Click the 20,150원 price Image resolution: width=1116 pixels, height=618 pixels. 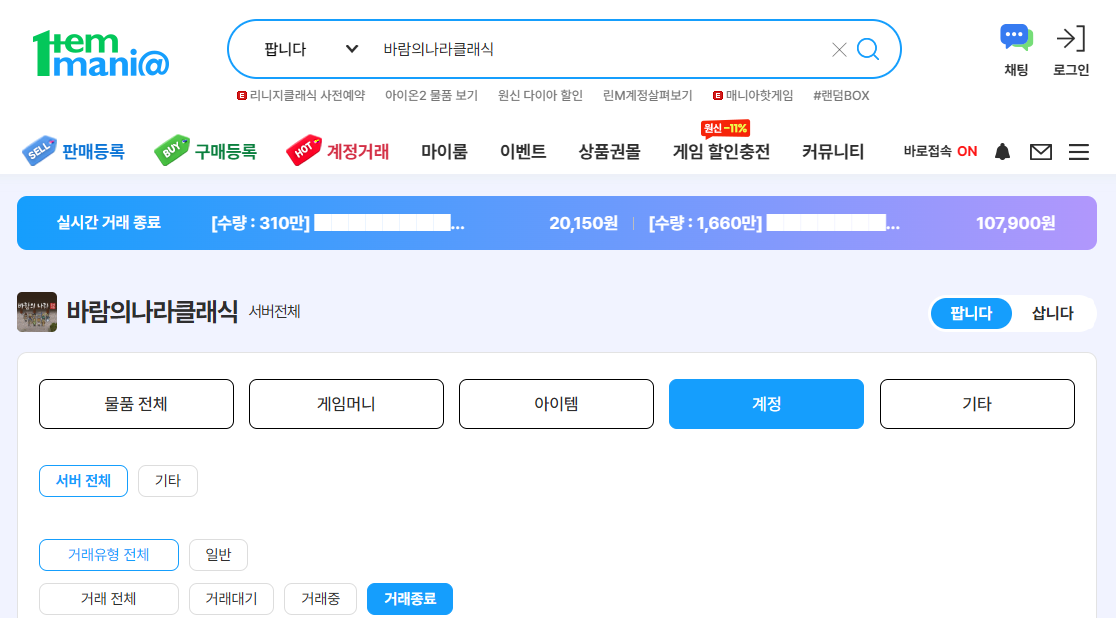584,223
